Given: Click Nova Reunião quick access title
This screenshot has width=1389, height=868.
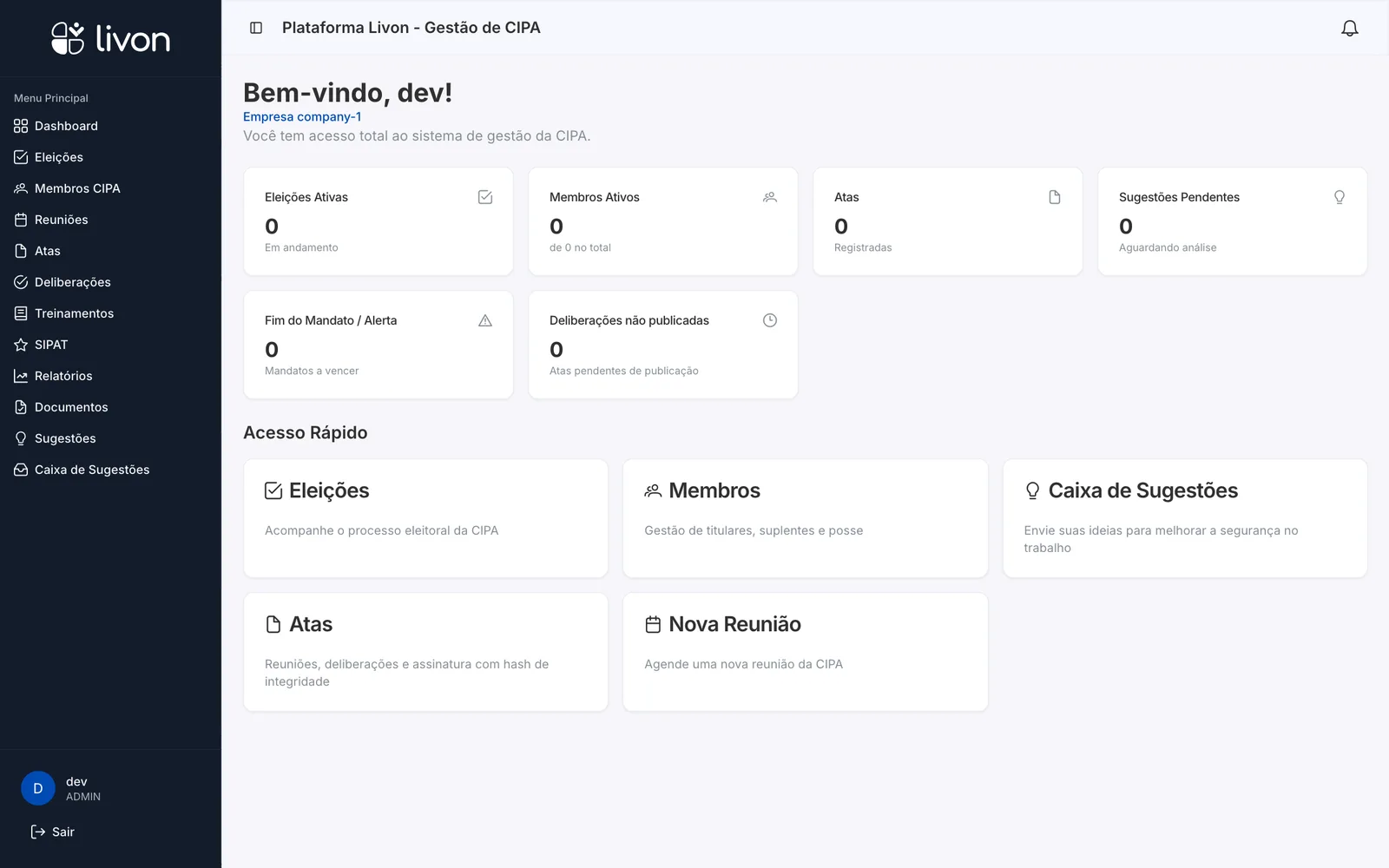Looking at the screenshot, I should (x=734, y=624).
